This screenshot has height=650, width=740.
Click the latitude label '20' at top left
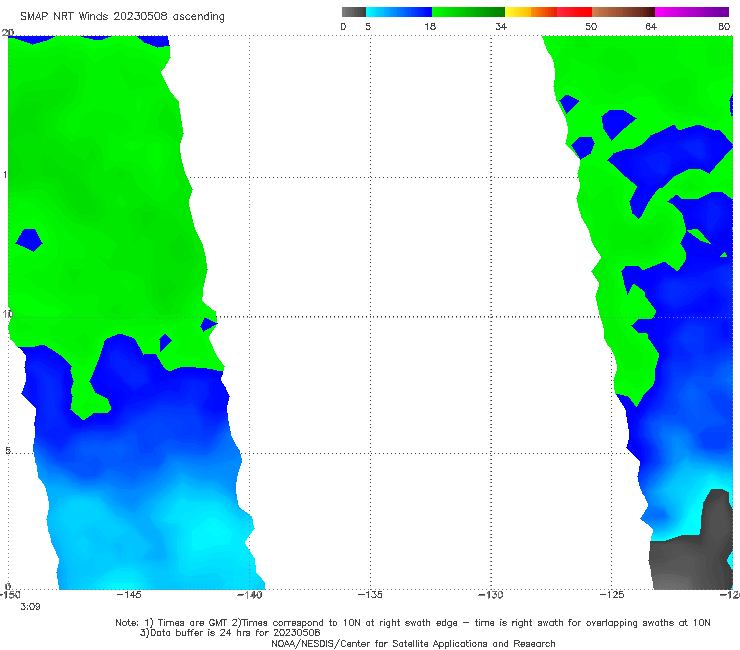click(x=8, y=32)
